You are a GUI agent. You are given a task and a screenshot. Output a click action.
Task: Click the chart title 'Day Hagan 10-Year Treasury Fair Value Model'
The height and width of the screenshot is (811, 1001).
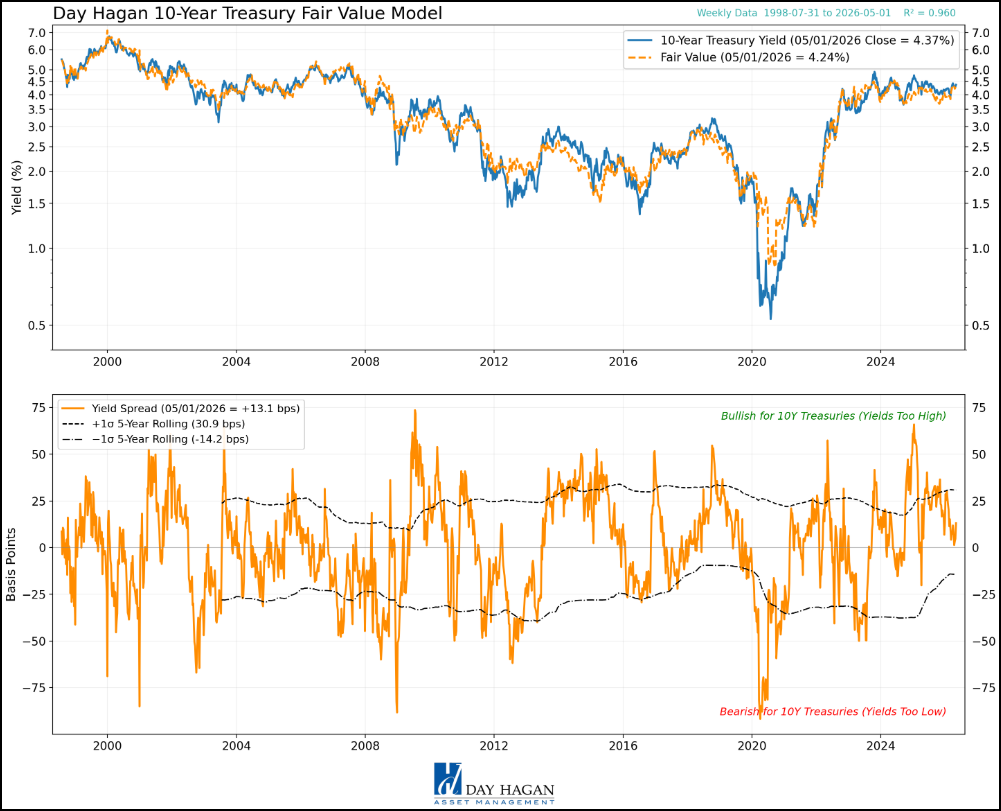(x=247, y=13)
